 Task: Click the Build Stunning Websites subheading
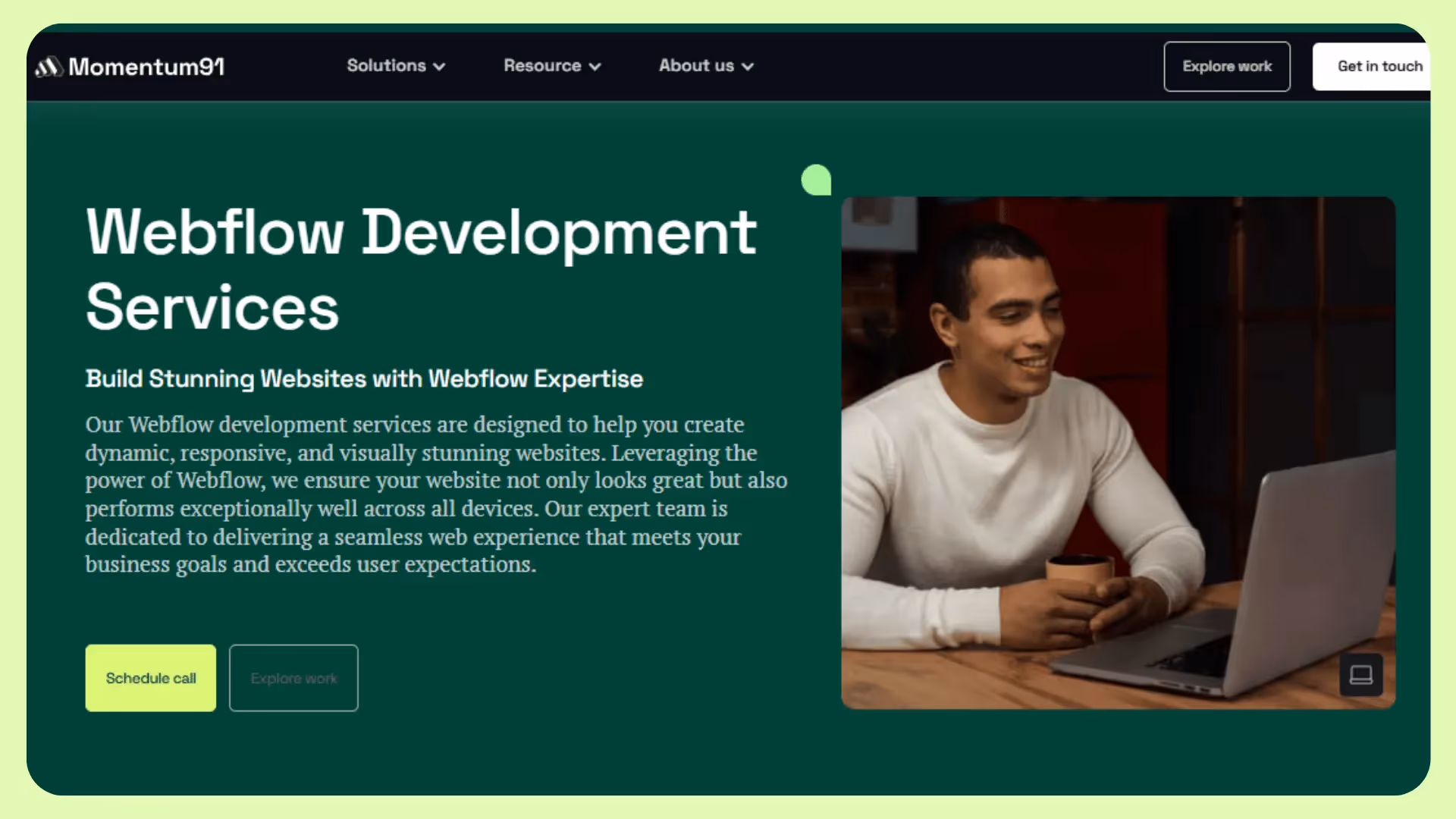point(364,378)
